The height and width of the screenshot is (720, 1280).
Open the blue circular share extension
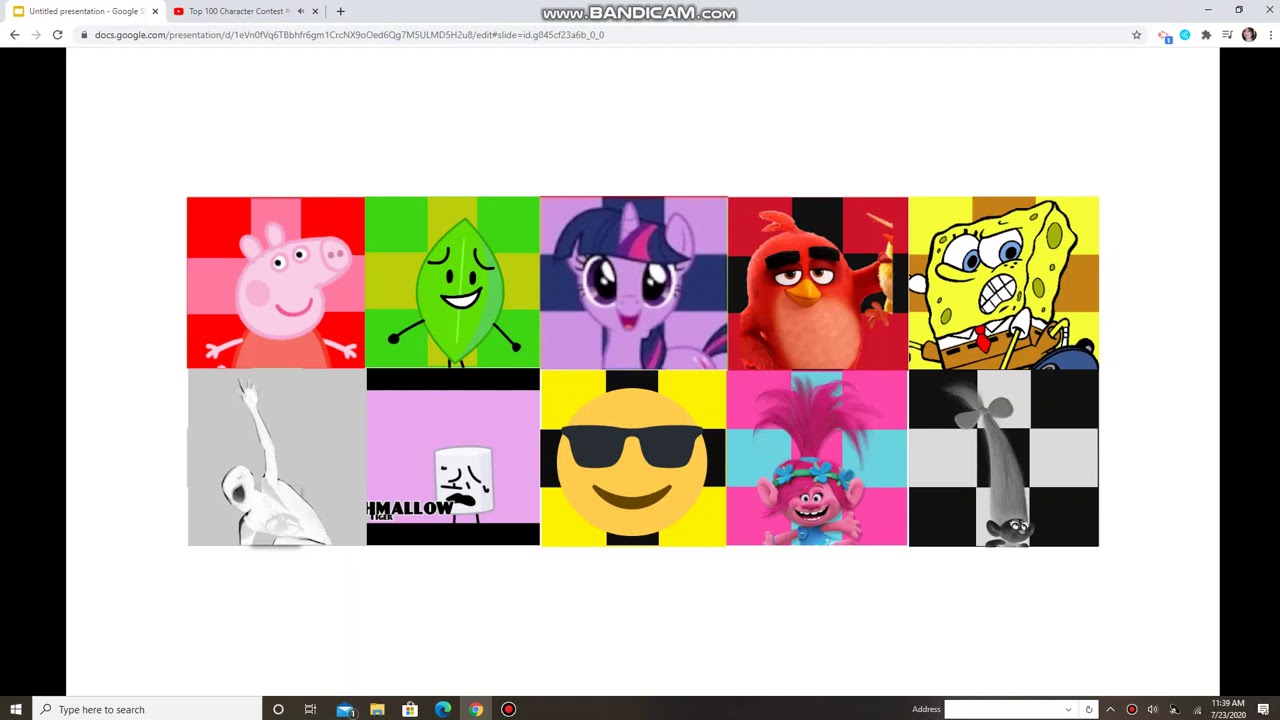1185,35
